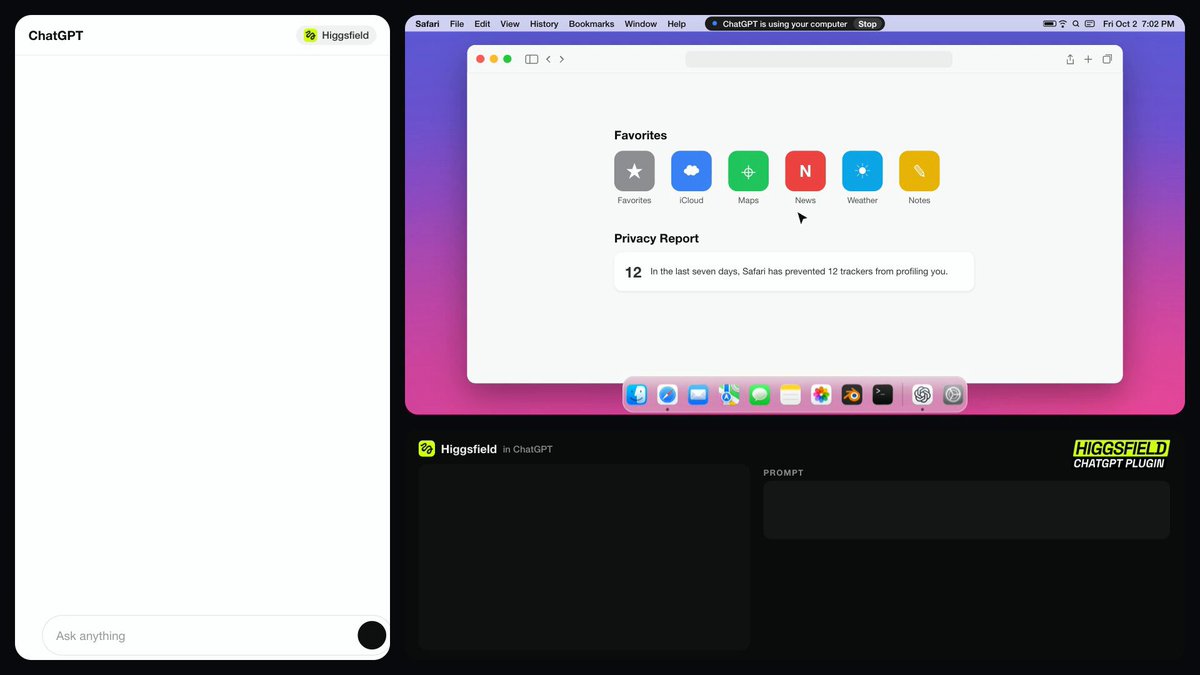Open Mail from the Dock
This screenshot has height=675, width=1200.
coord(698,395)
